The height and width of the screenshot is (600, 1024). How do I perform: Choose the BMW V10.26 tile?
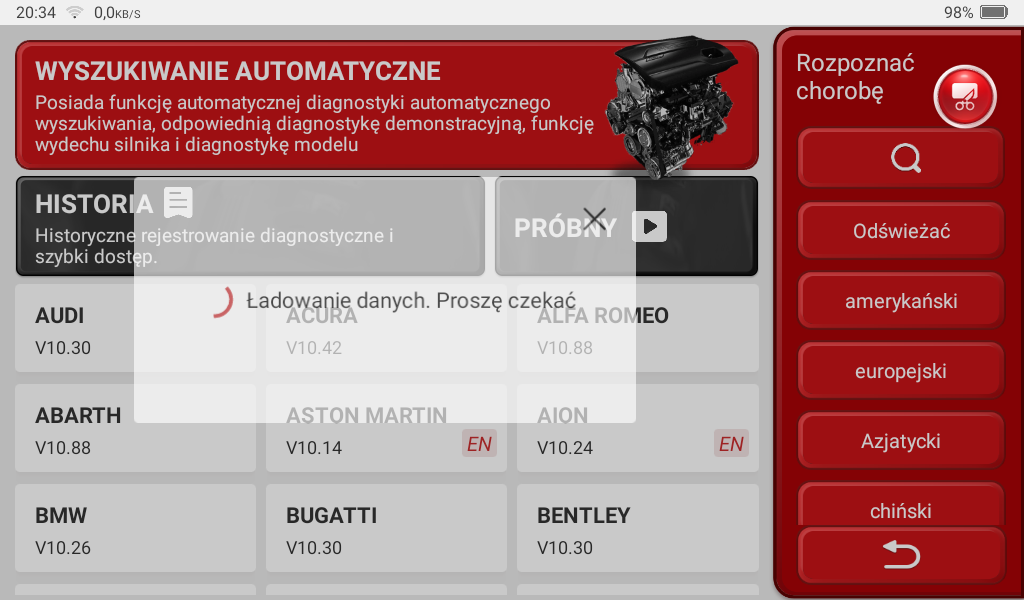coord(135,529)
